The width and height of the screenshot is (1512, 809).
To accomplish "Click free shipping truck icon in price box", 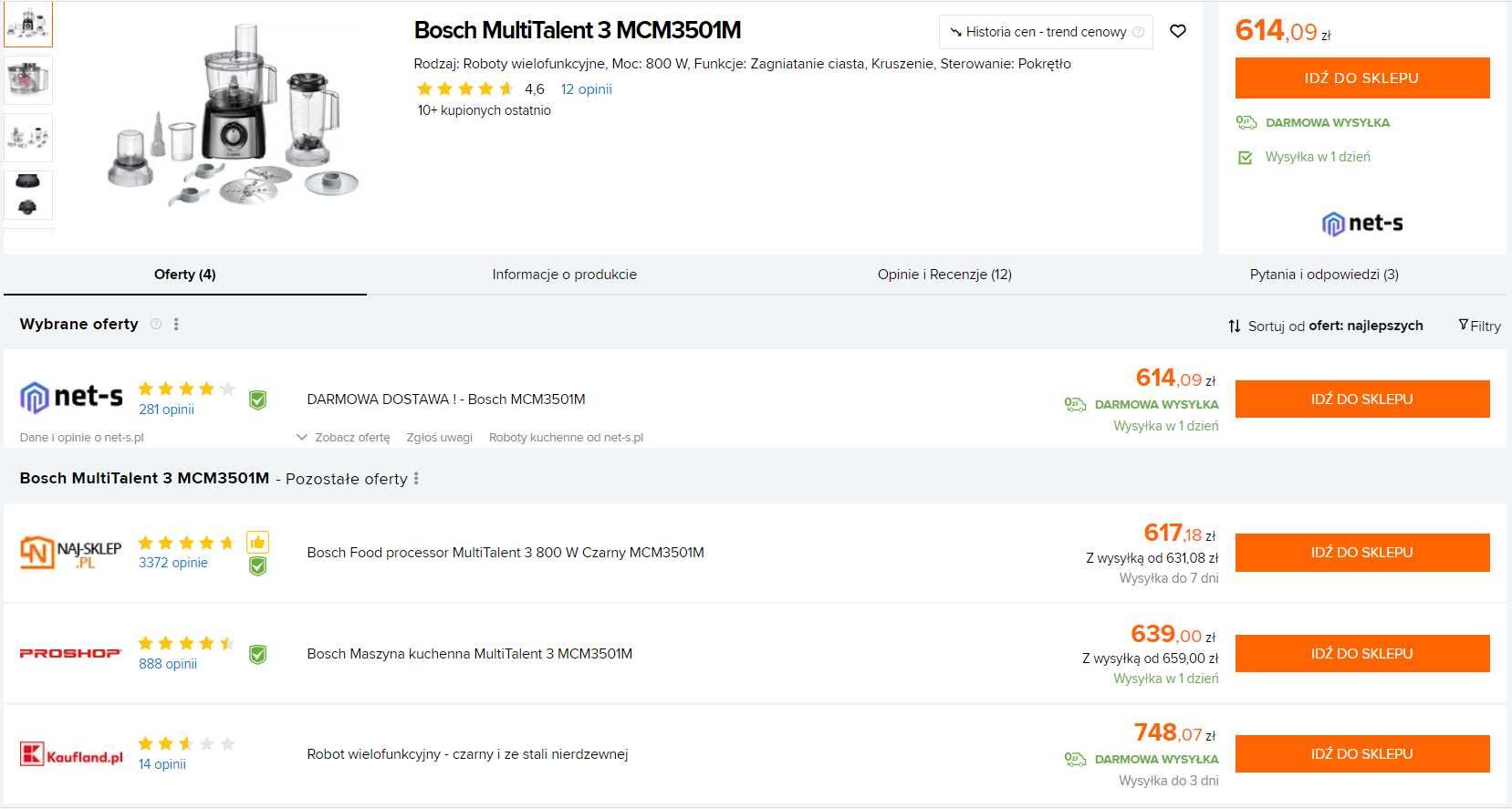I will [1246, 122].
